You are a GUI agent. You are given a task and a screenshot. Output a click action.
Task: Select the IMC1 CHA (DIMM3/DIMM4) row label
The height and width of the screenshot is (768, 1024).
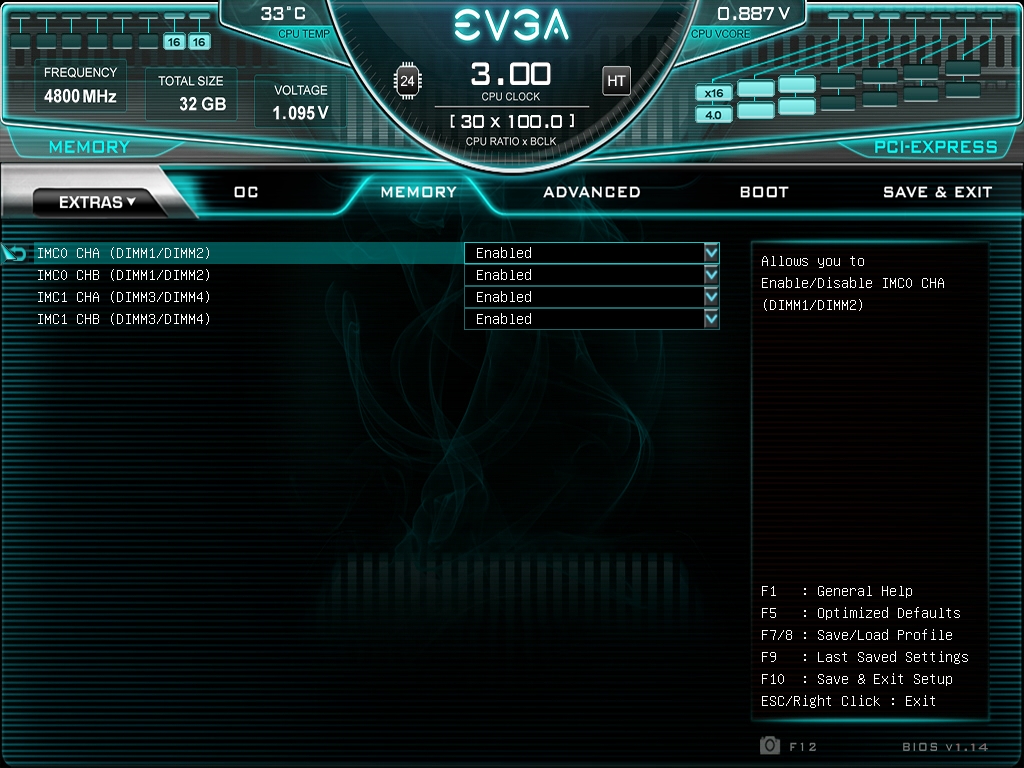point(124,297)
